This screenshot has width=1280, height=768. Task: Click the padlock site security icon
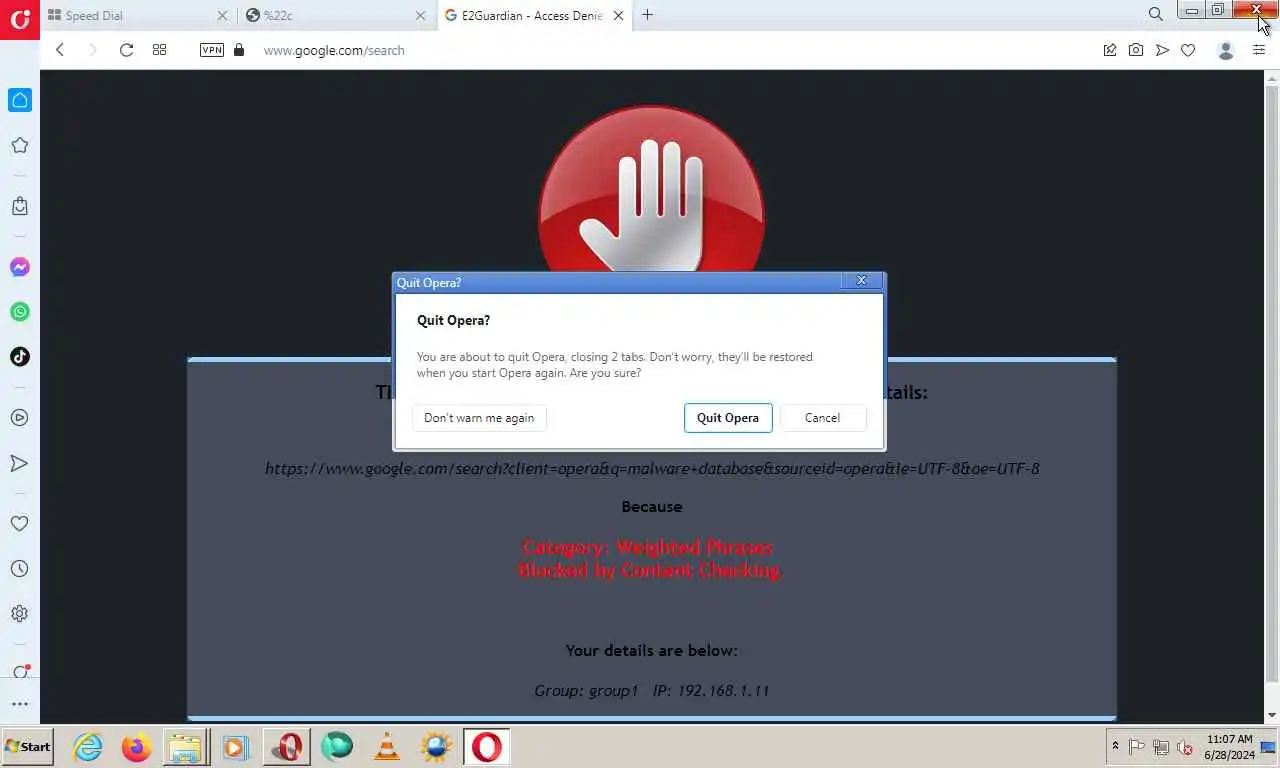(238, 50)
